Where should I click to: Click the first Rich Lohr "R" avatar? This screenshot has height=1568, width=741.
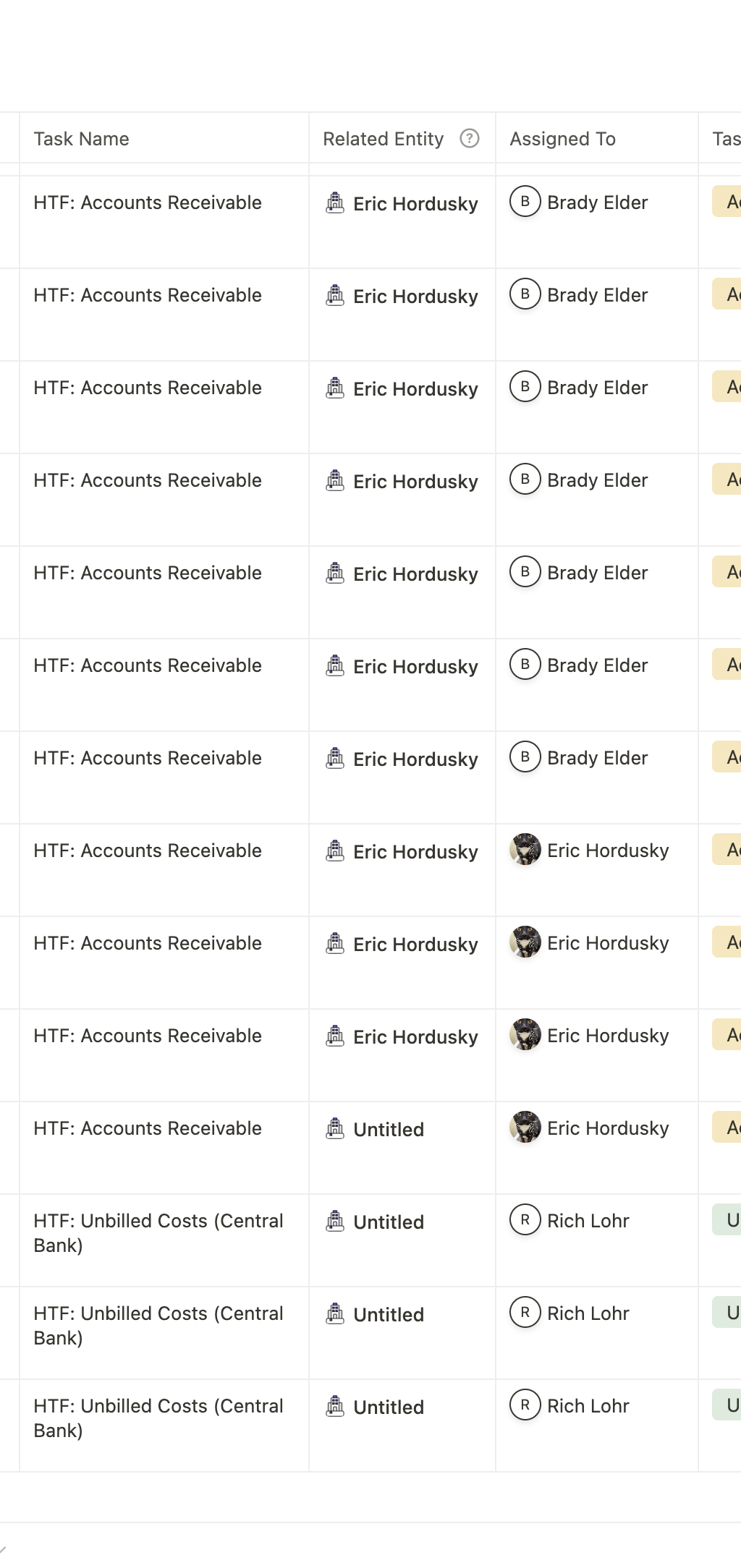tap(525, 1220)
